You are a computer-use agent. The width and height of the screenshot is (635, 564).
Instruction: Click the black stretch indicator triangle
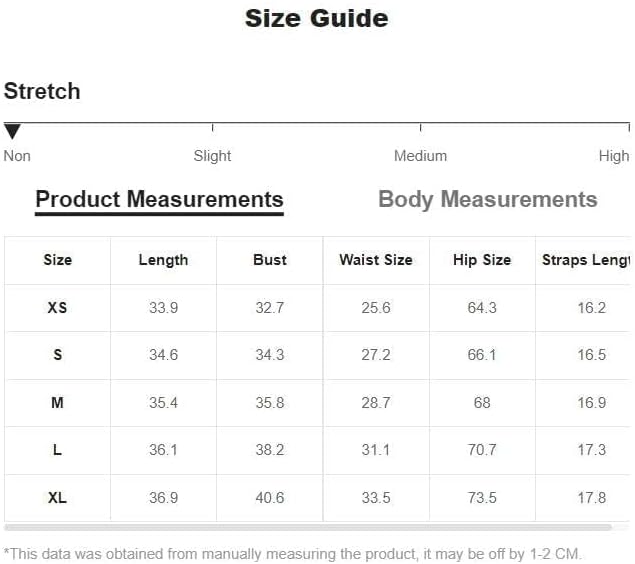[12, 132]
